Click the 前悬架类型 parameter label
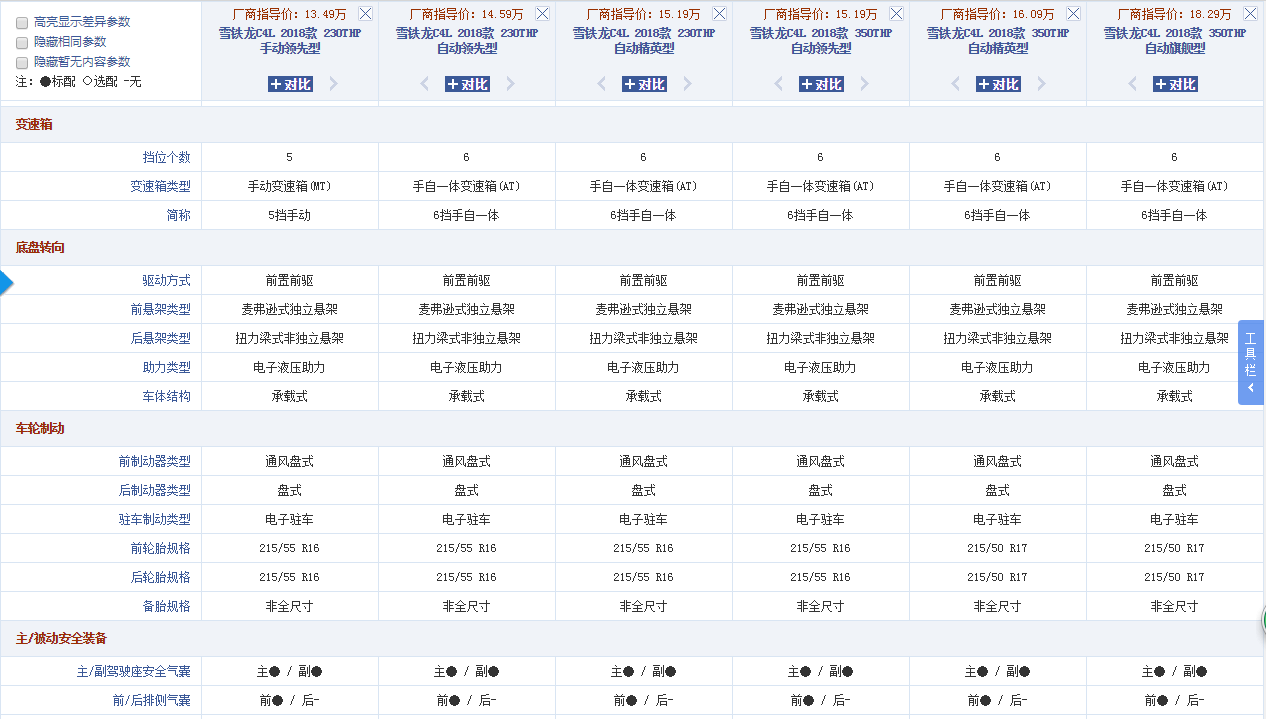This screenshot has height=719, width=1266. pyautogui.click(x=160, y=310)
